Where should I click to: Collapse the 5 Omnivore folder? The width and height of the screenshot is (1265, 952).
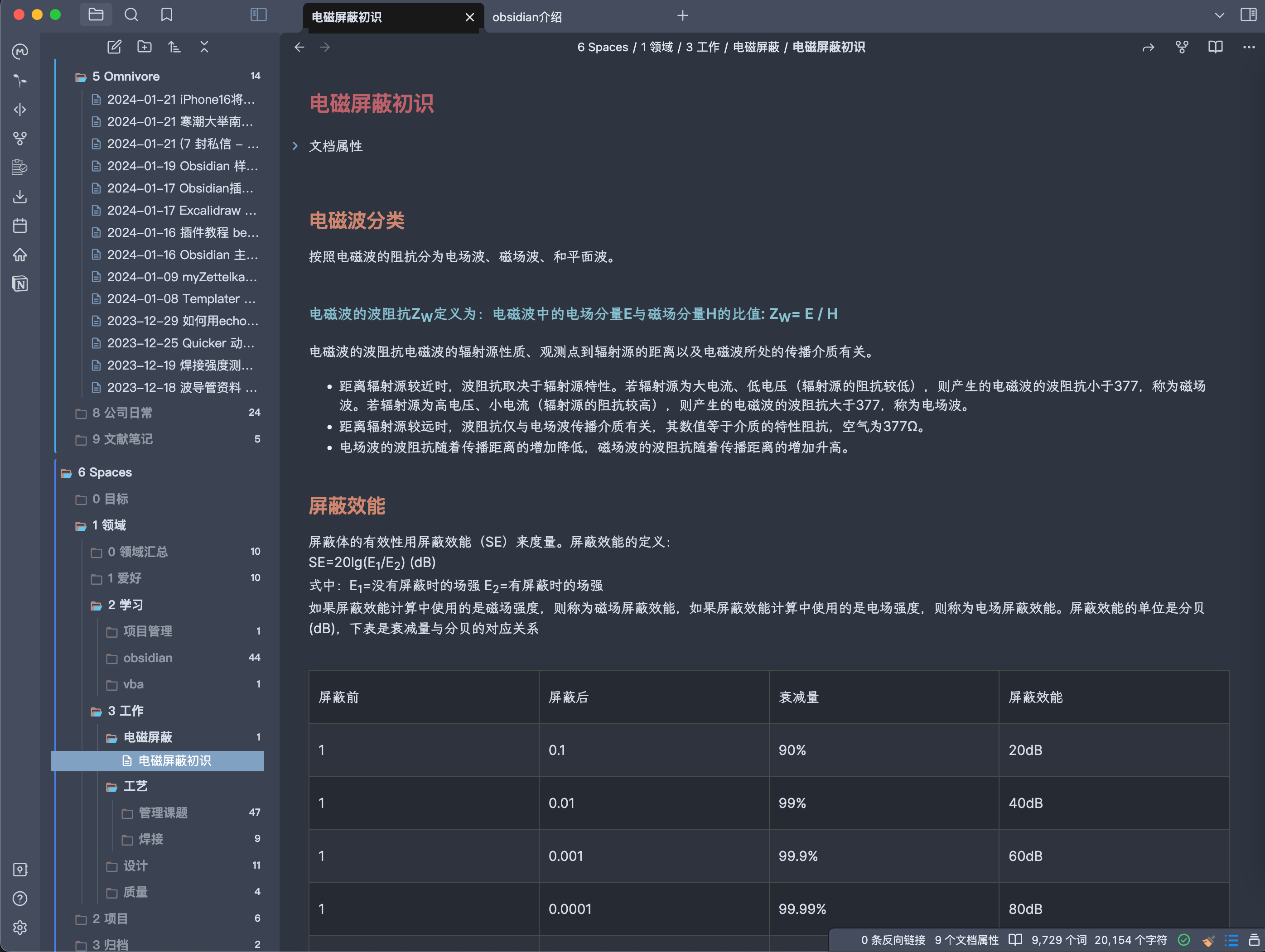tap(168, 76)
